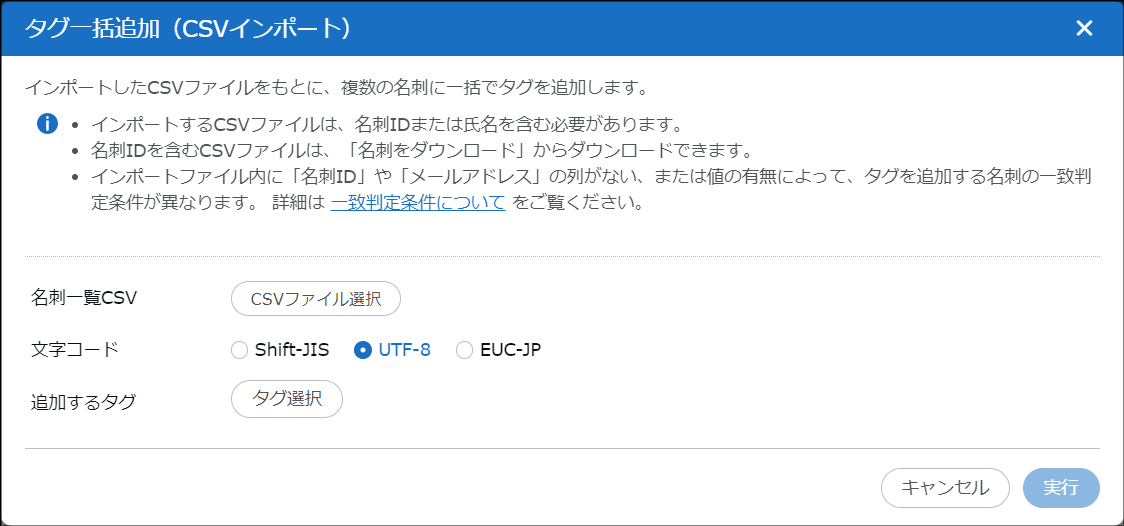Click the solid divider above キャンセル

coord(562,449)
